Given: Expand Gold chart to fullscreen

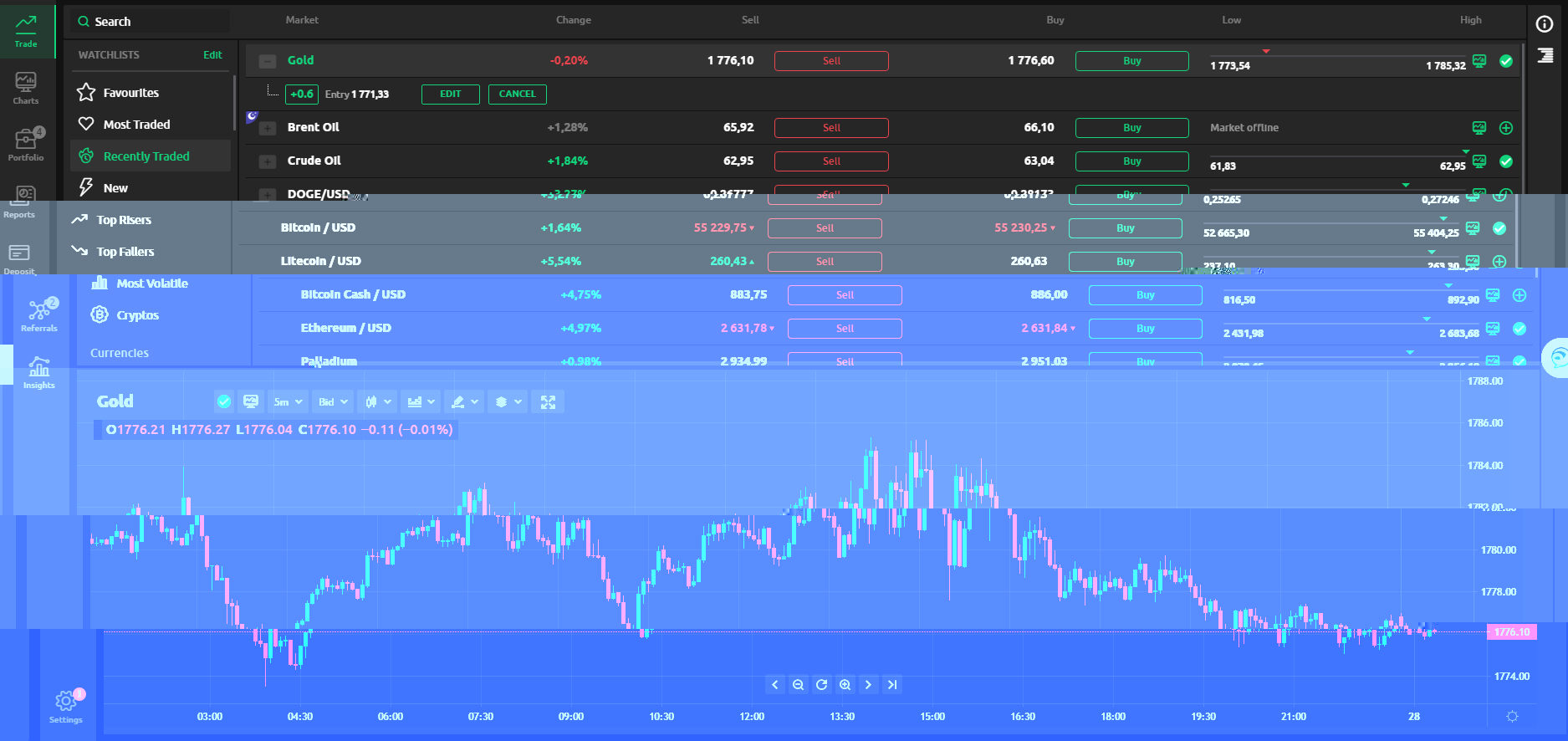Looking at the screenshot, I should (548, 402).
